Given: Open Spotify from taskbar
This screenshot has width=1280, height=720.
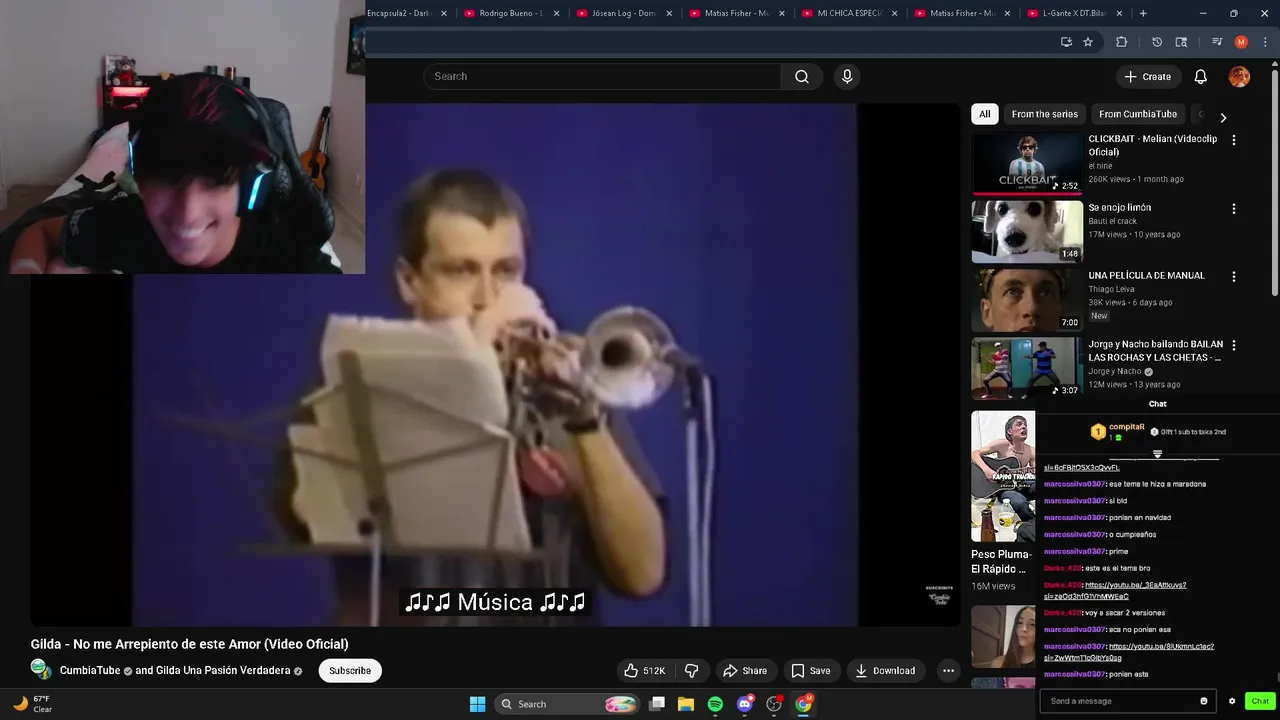Looking at the screenshot, I should [715, 704].
